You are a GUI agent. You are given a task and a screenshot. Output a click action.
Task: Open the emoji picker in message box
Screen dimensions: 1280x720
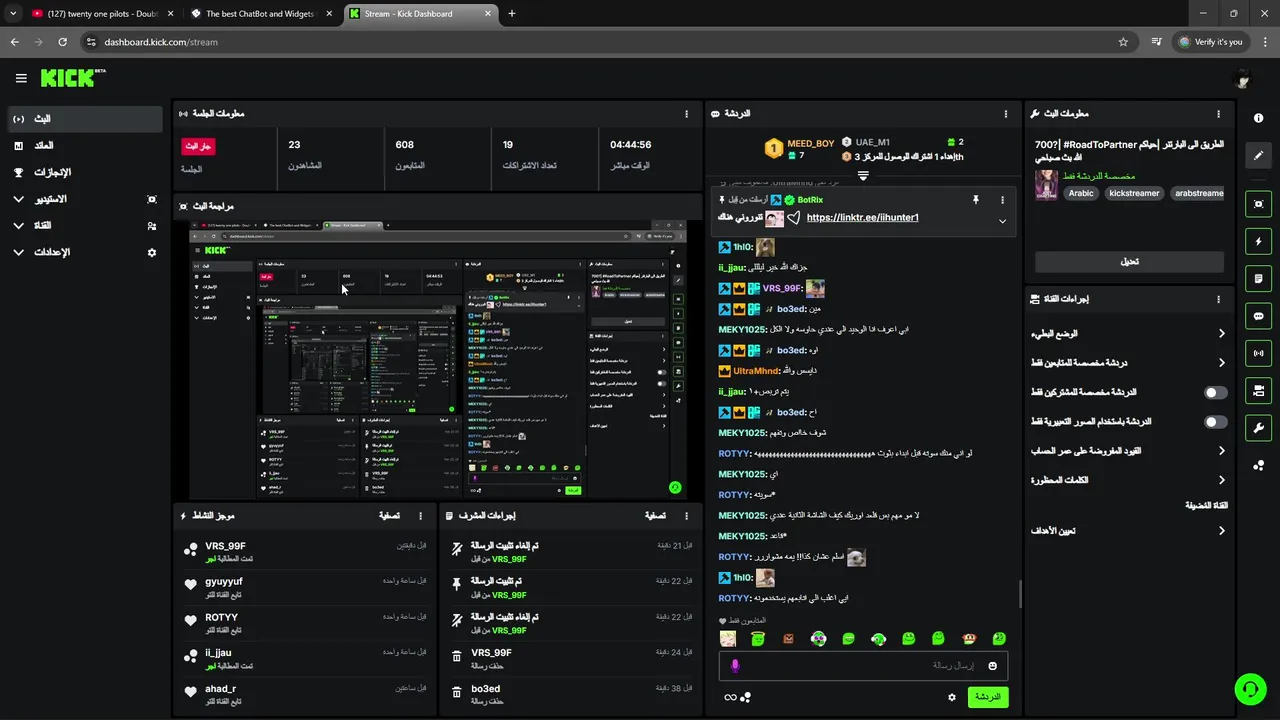[993, 666]
